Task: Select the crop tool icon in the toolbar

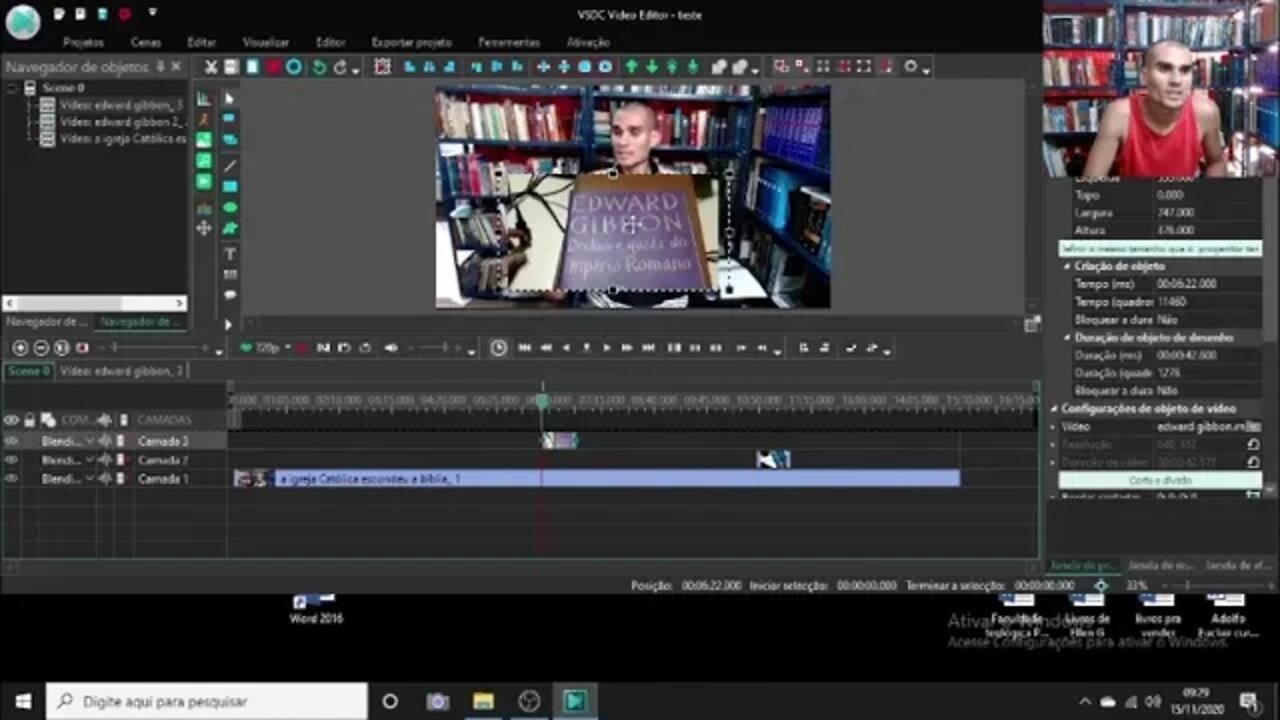Action: click(382, 67)
